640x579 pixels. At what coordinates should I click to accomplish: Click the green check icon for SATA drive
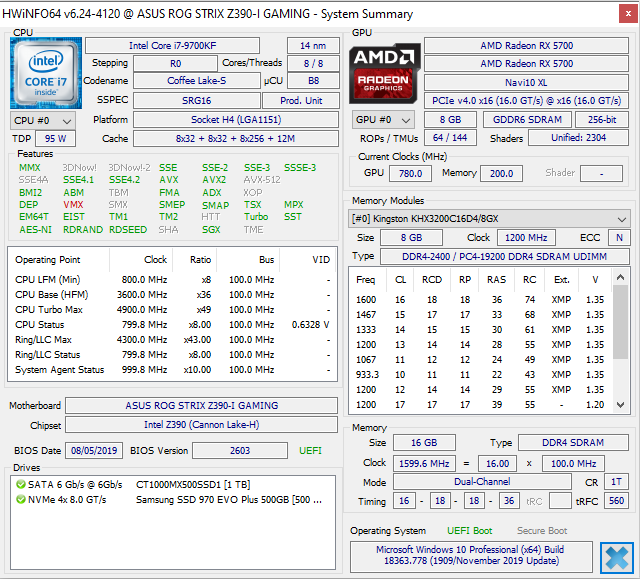[x=20, y=484]
